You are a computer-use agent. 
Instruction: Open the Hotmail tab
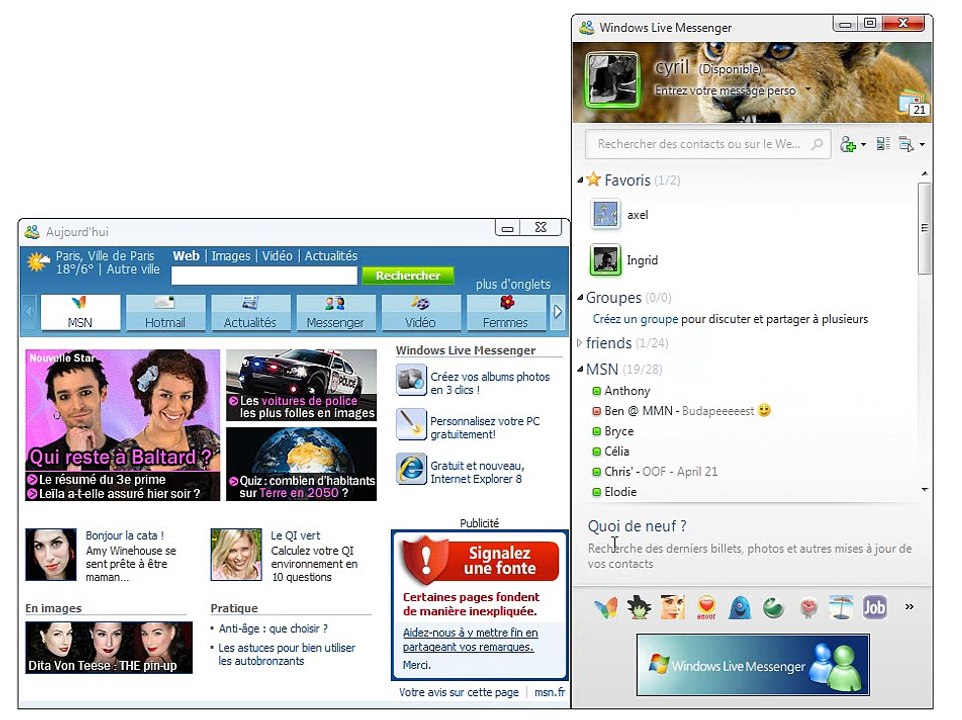(x=165, y=312)
